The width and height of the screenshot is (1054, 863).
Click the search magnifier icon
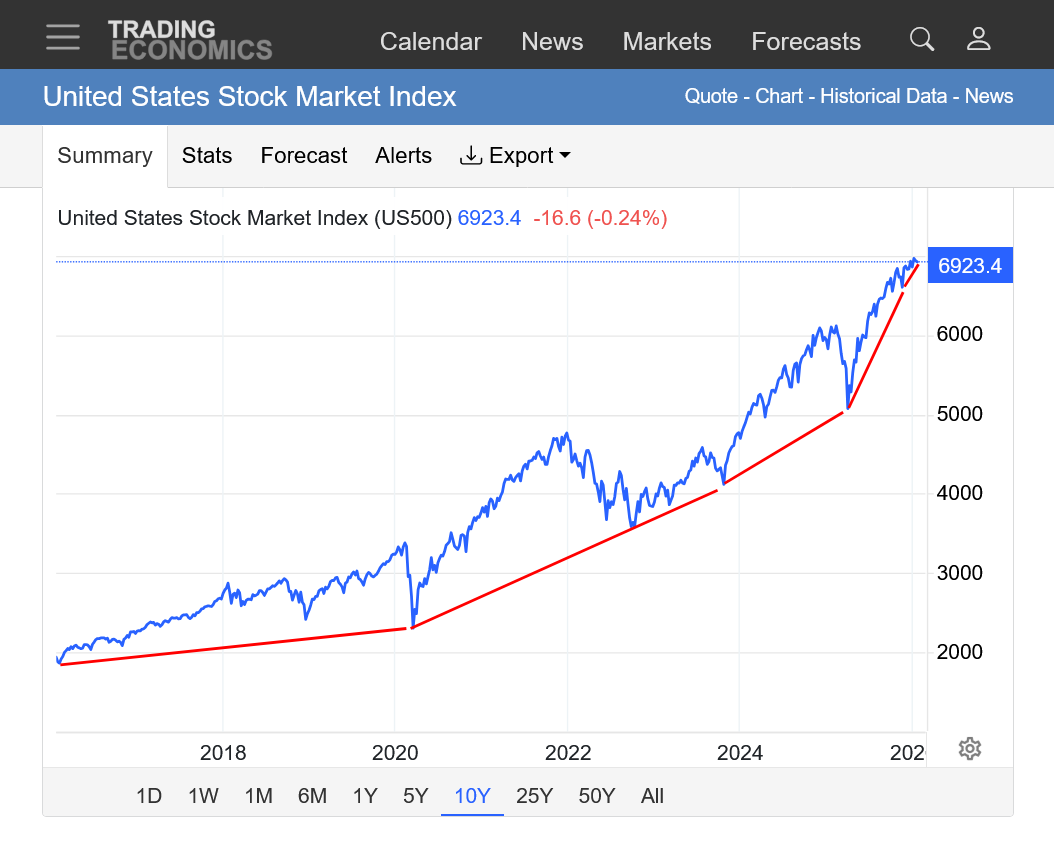(921, 40)
